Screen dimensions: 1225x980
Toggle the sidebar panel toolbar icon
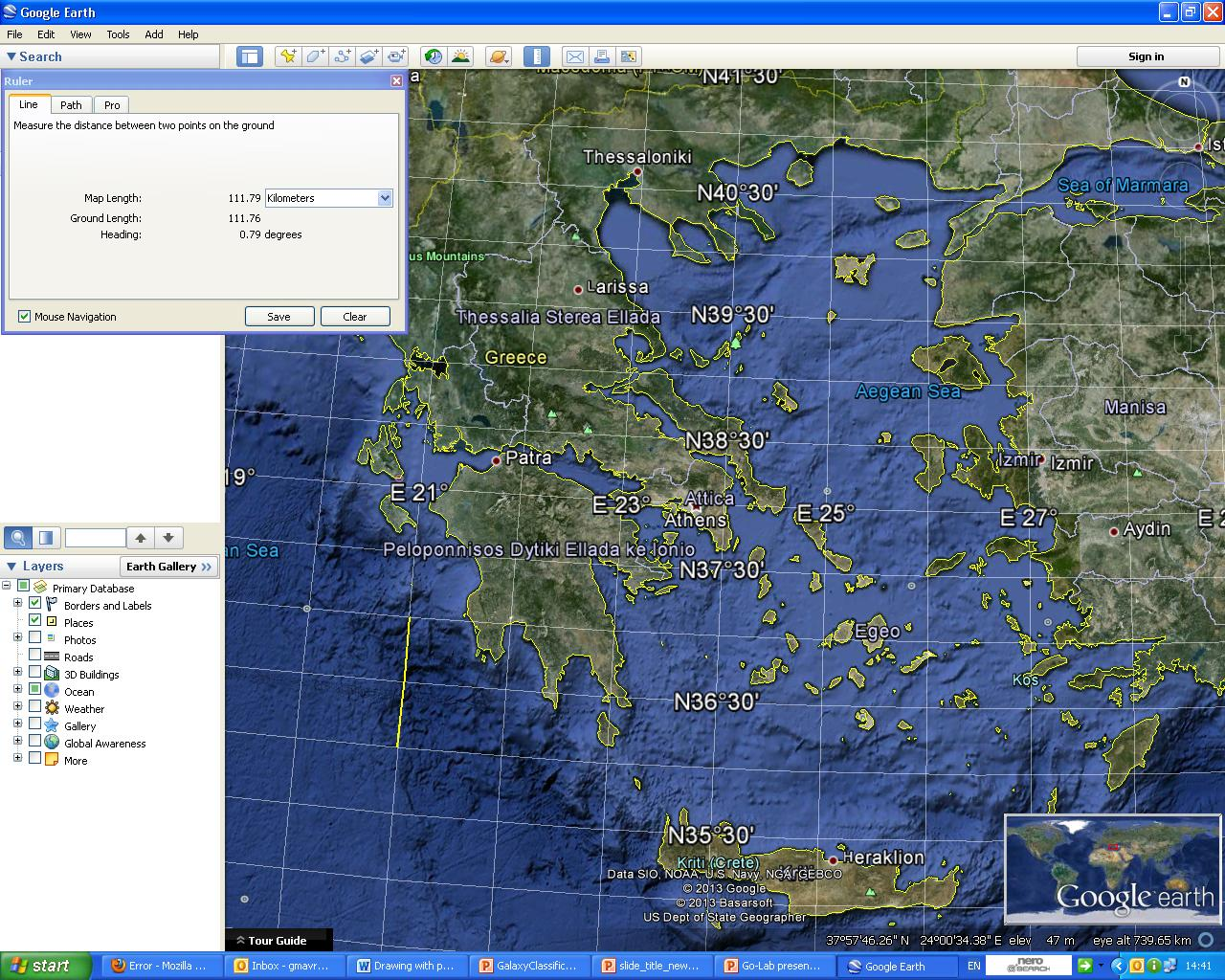coord(250,56)
